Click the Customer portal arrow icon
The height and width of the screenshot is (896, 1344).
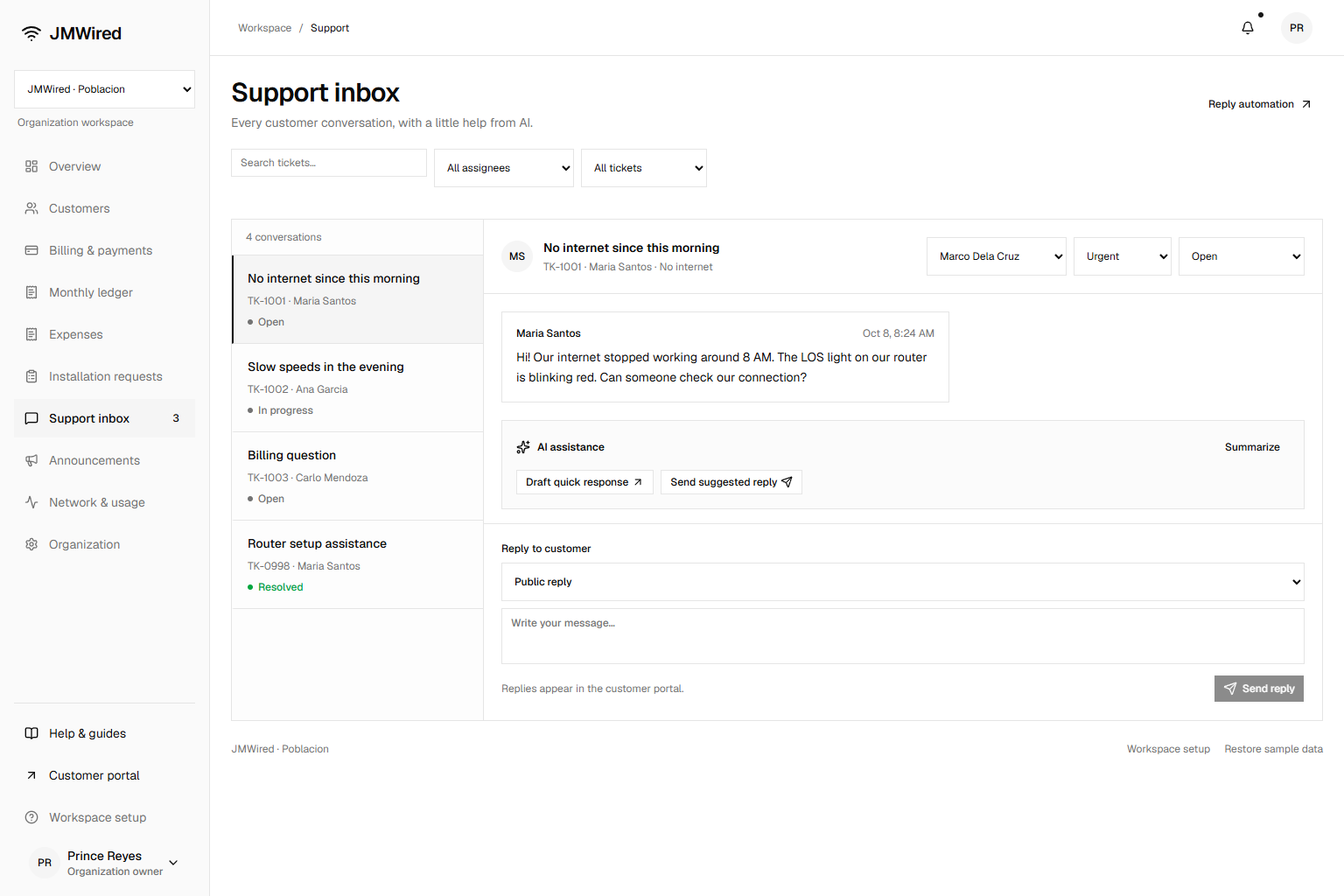[x=31, y=775]
